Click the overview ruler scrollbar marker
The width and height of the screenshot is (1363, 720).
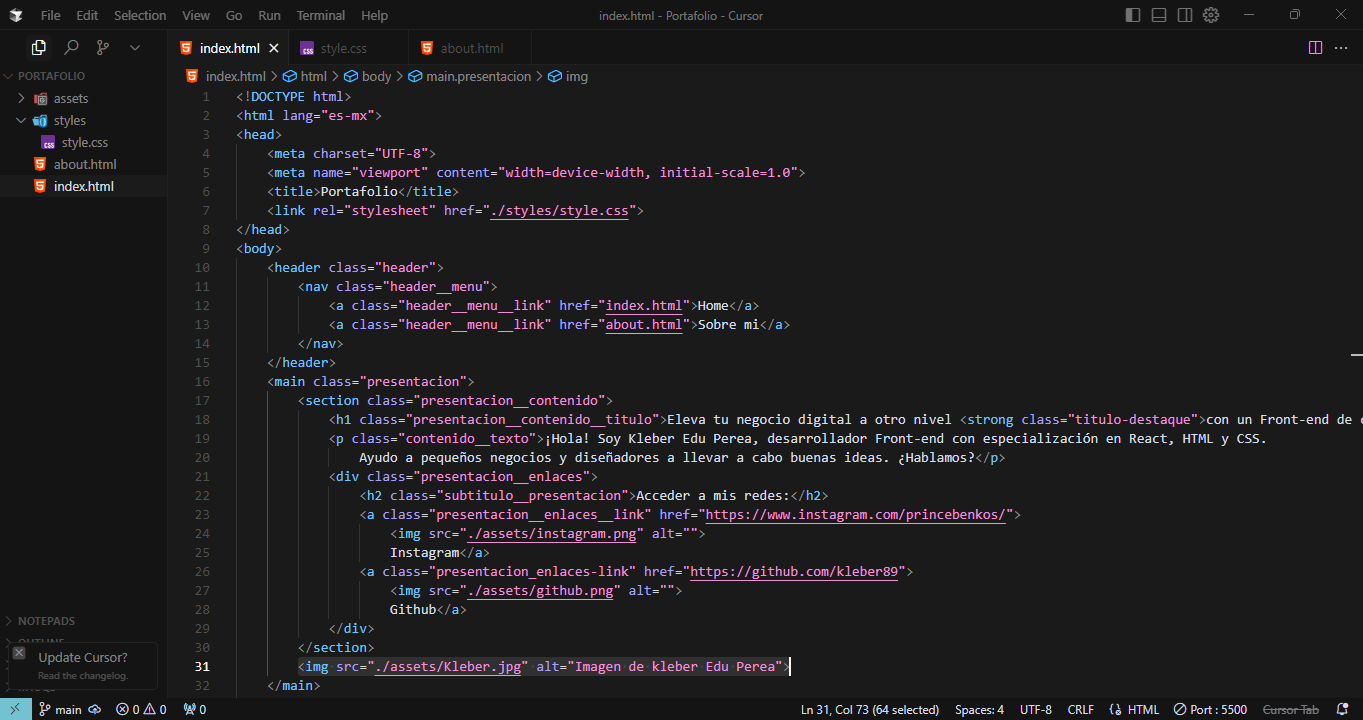[x=1357, y=354]
